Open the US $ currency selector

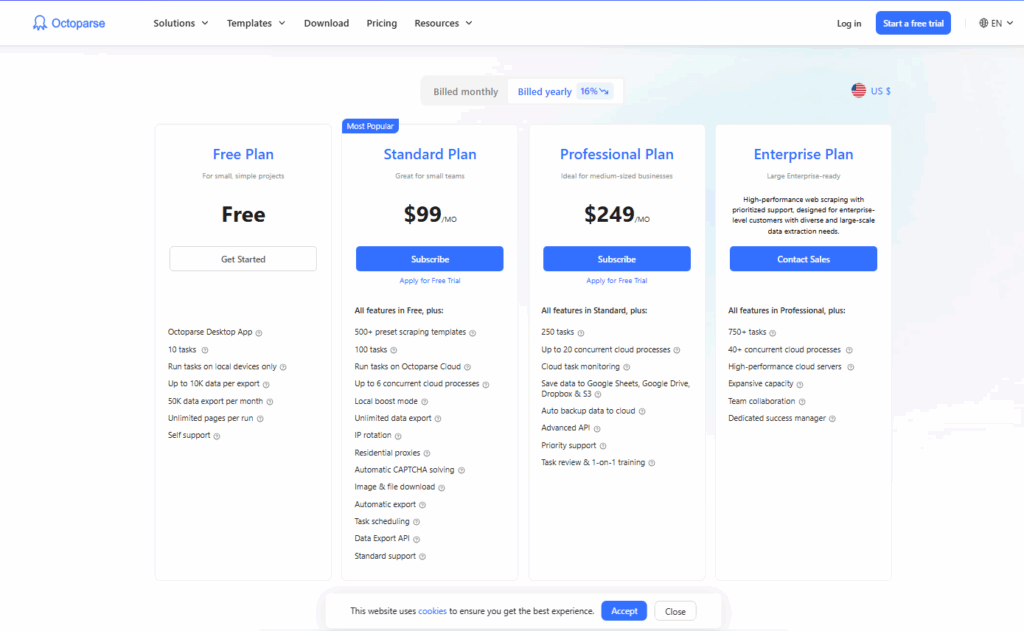pyautogui.click(x=871, y=91)
